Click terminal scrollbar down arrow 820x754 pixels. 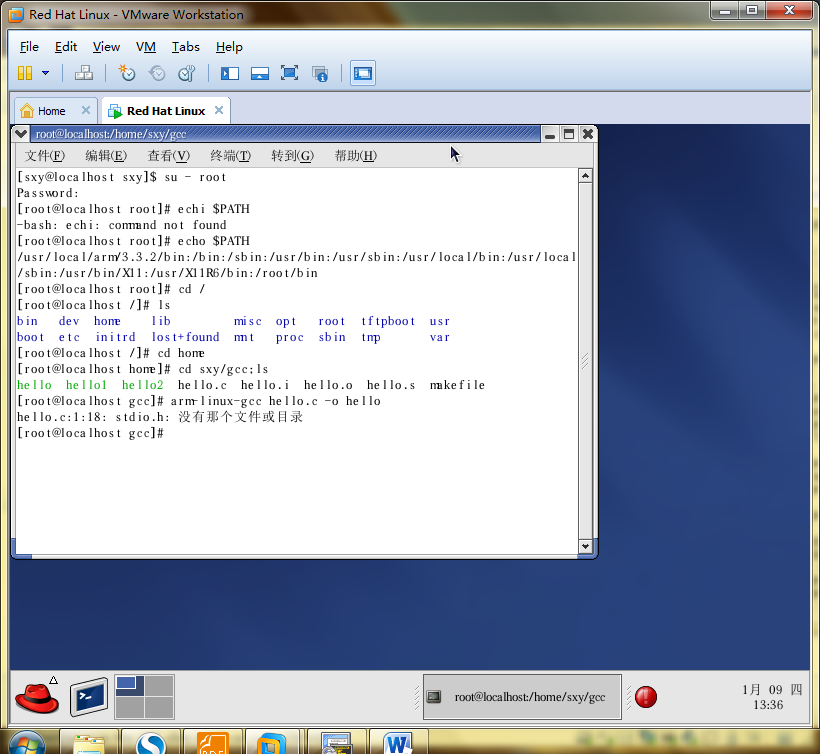tap(585, 546)
